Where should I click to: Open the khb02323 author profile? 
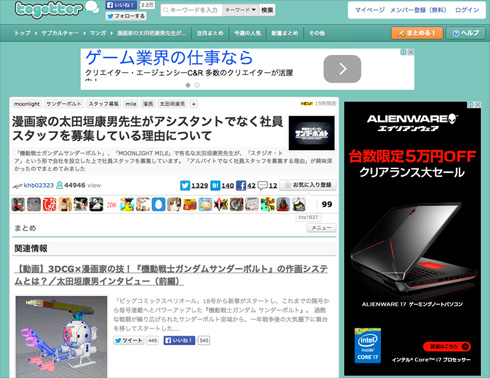coord(39,185)
